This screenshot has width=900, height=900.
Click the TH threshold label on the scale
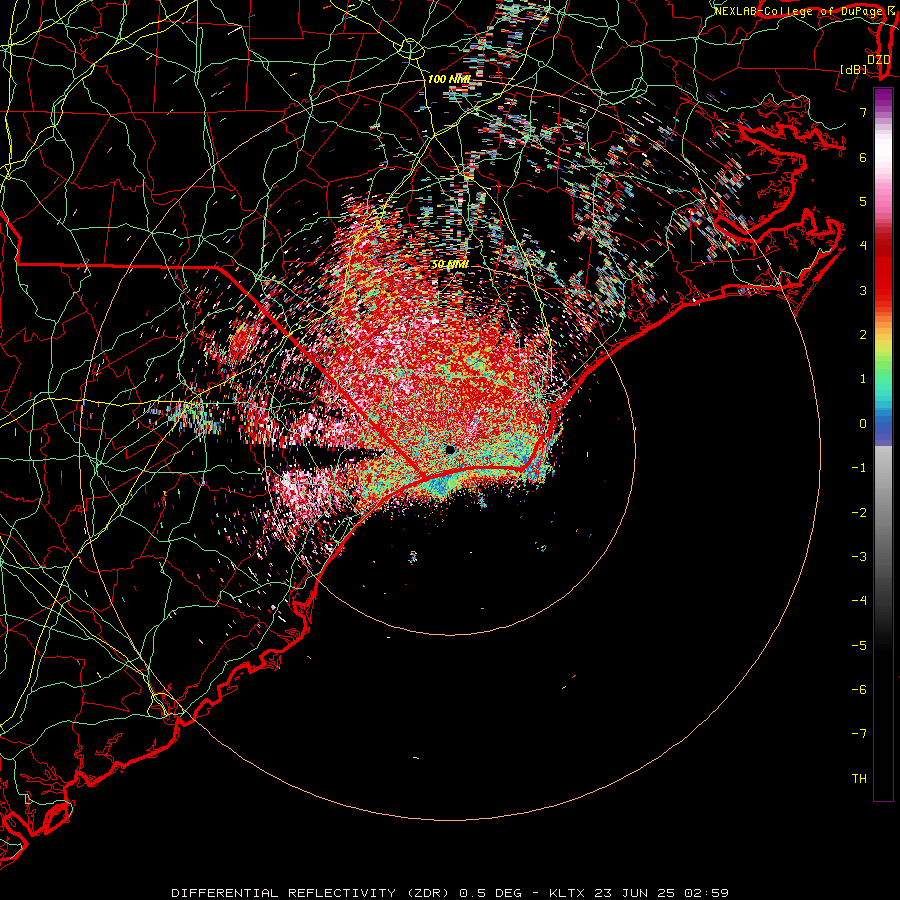(x=859, y=779)
